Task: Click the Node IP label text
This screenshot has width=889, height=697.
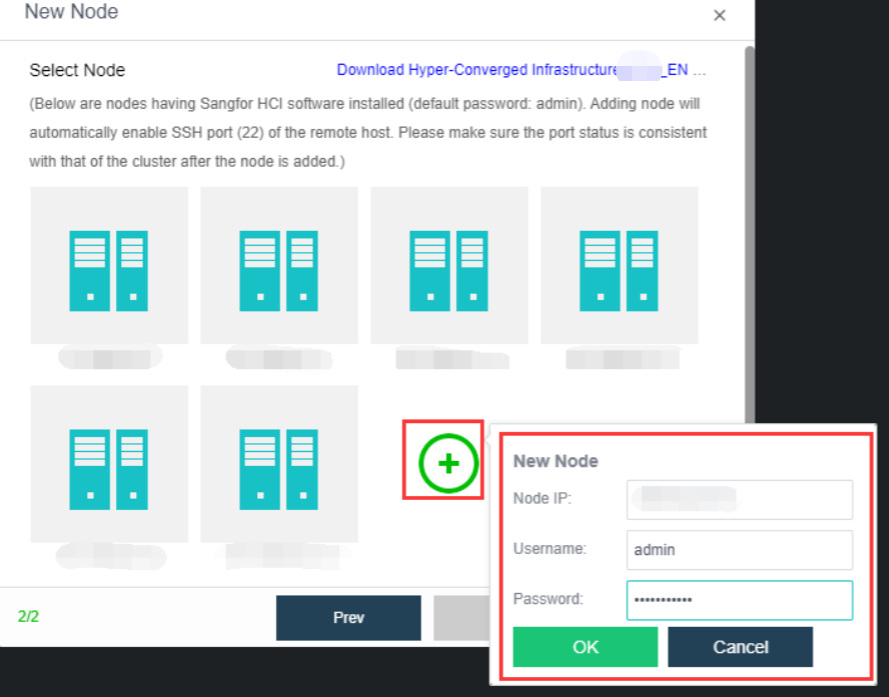Action: [x=542, y=498]
